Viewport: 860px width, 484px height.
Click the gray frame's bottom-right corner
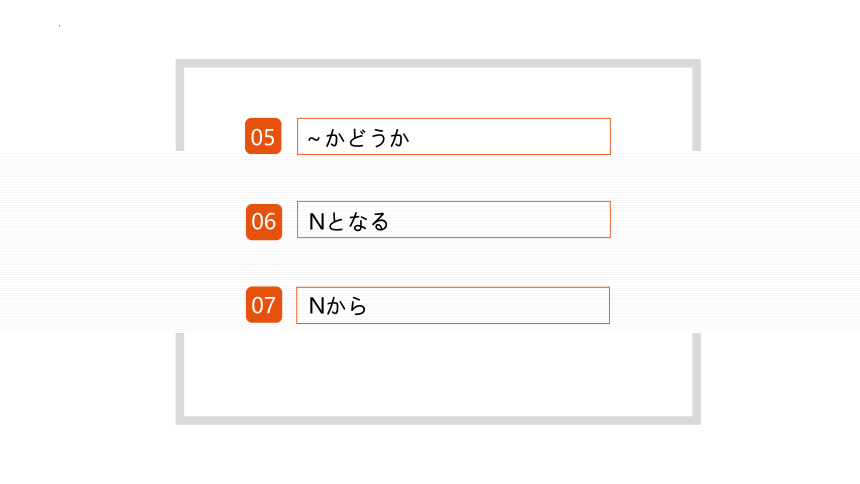697,420
